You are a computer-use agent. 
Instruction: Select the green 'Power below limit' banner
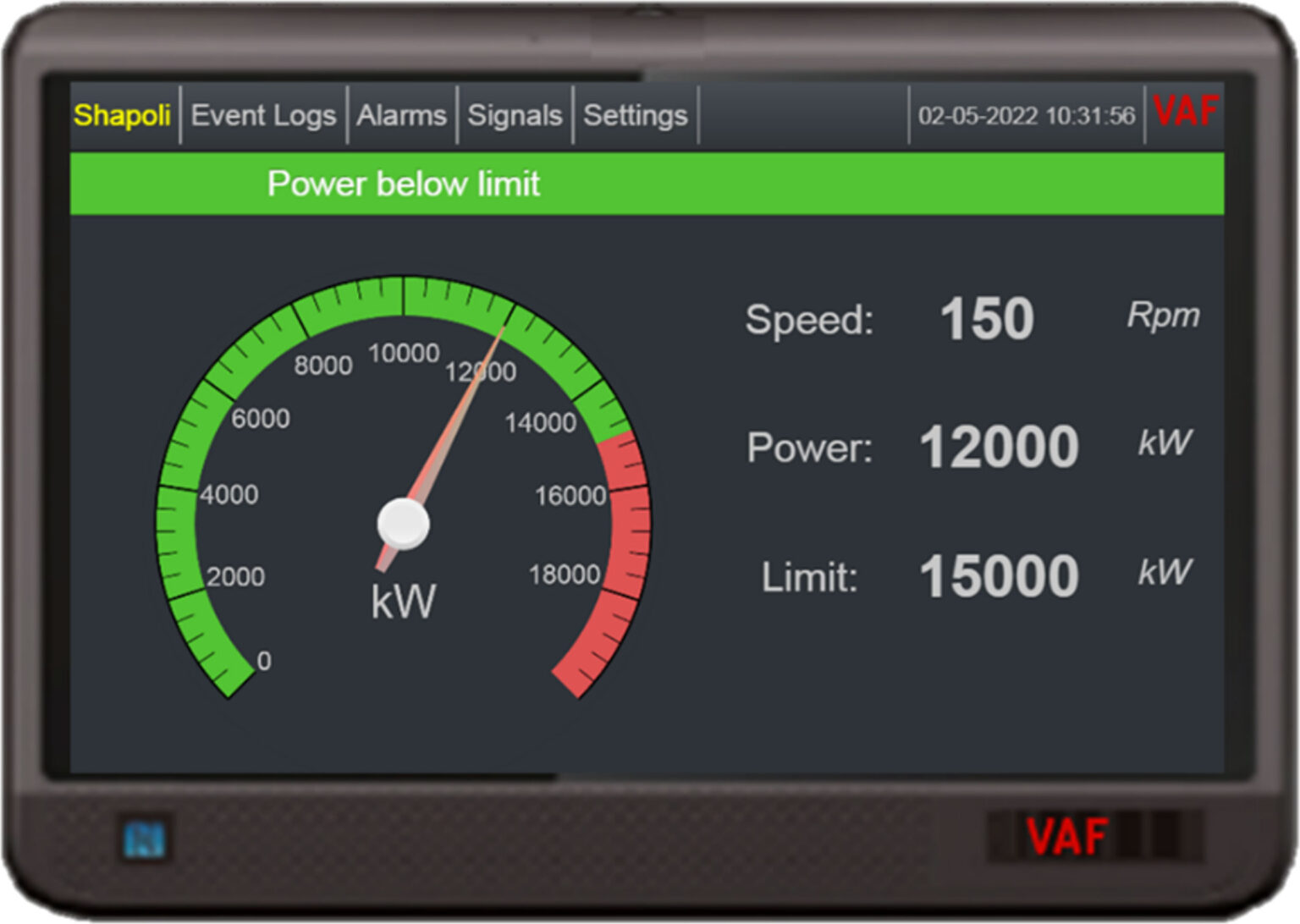[647, 184]
